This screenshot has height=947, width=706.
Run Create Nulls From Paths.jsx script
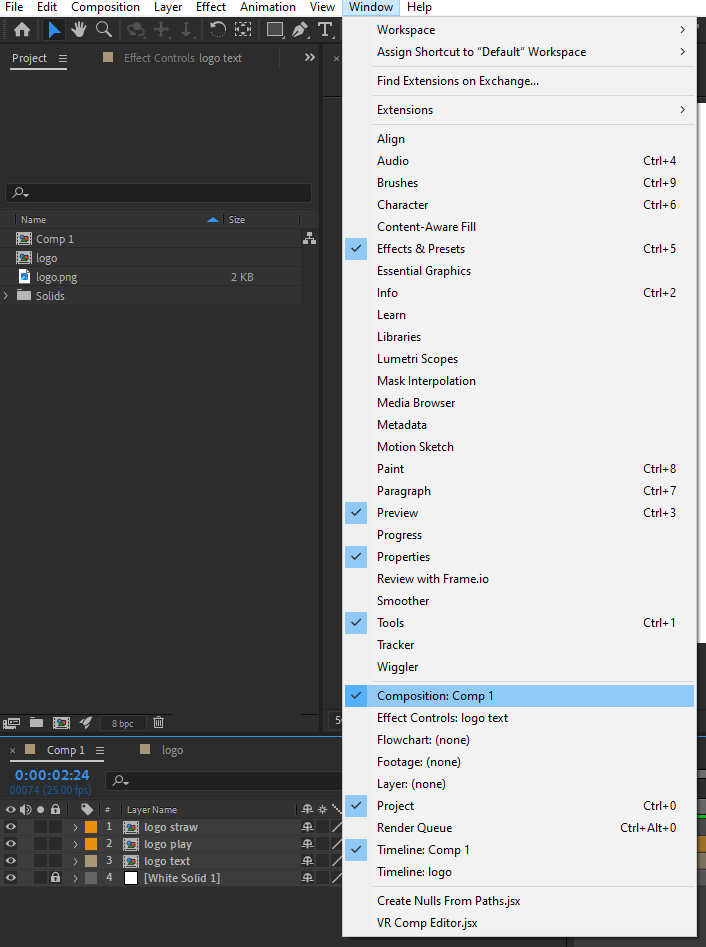point(519,901)
